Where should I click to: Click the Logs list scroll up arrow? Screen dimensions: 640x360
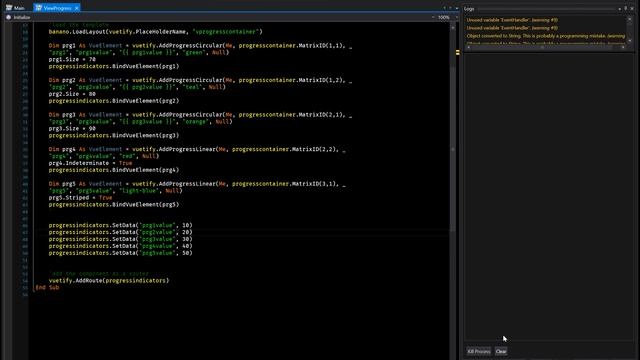point(629,19)
